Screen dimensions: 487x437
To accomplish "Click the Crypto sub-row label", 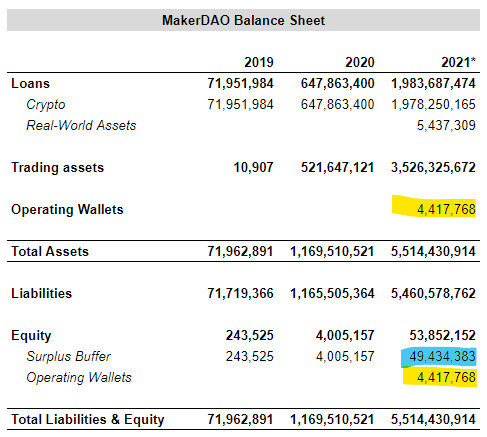I will click(46, 105).
